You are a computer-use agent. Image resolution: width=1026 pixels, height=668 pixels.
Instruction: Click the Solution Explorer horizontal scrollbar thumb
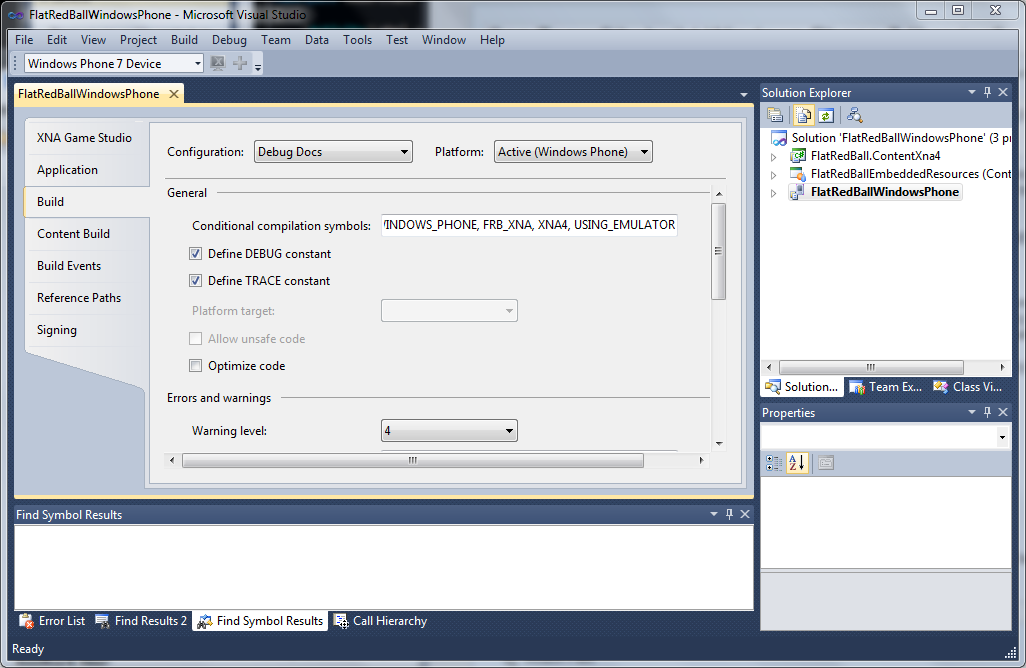[x=871, y=367]
